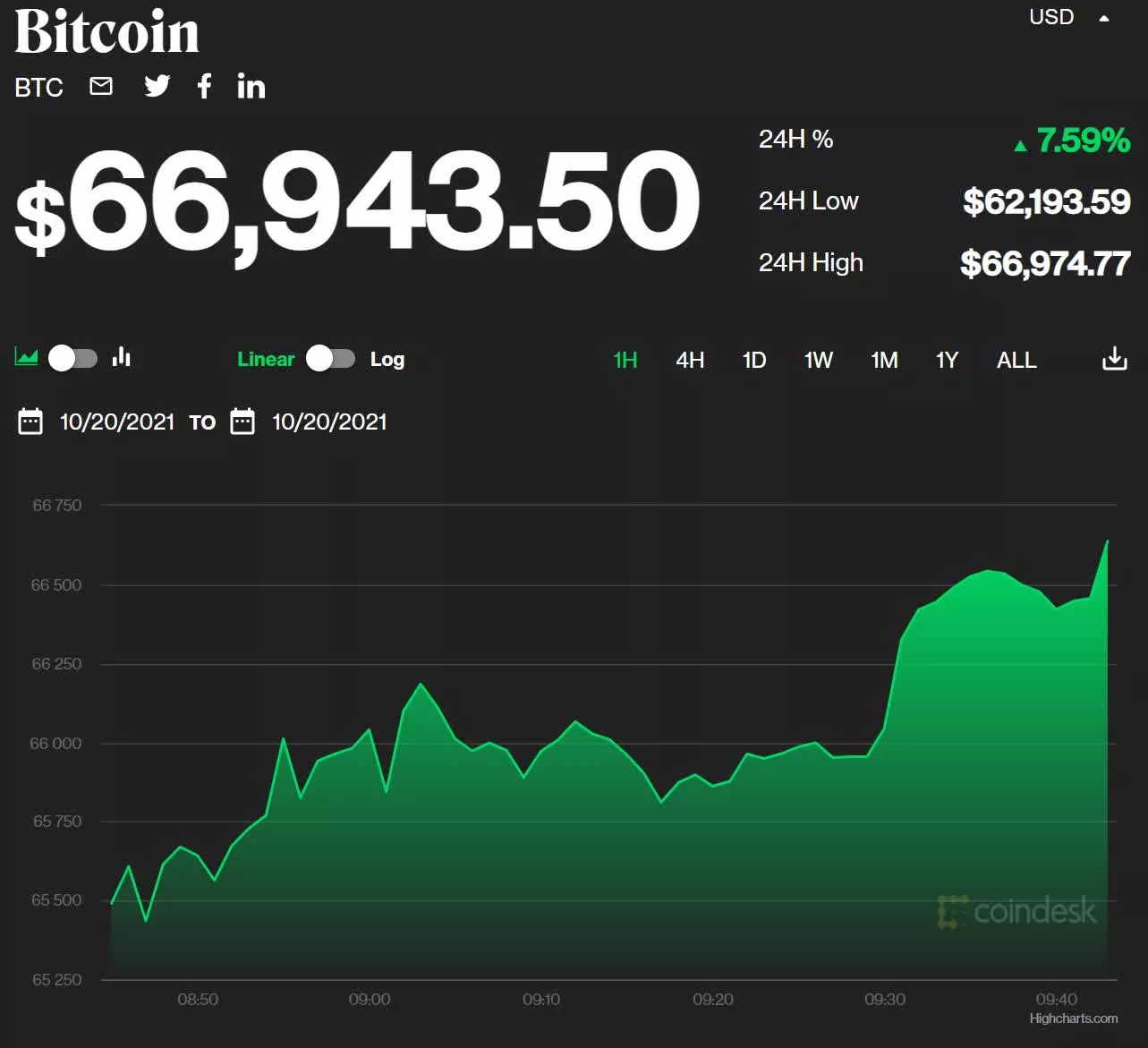1148x1048 pixels.
Task: Enable Log scale for the chart
Action: (x=387, y=359)
